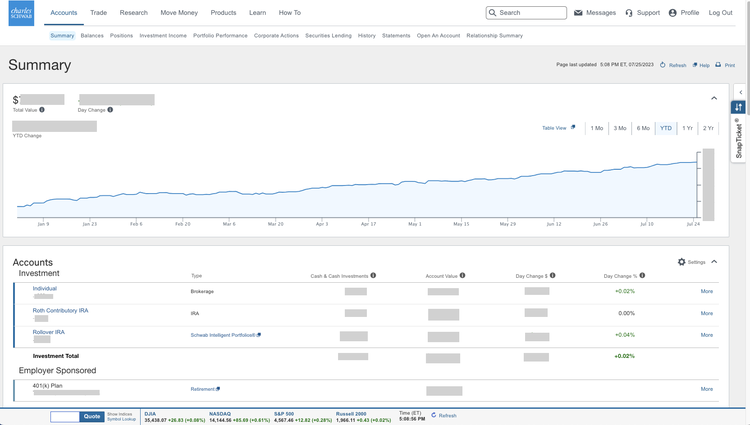
Task: Open the Open An Account tab
Action: point(438,35)
